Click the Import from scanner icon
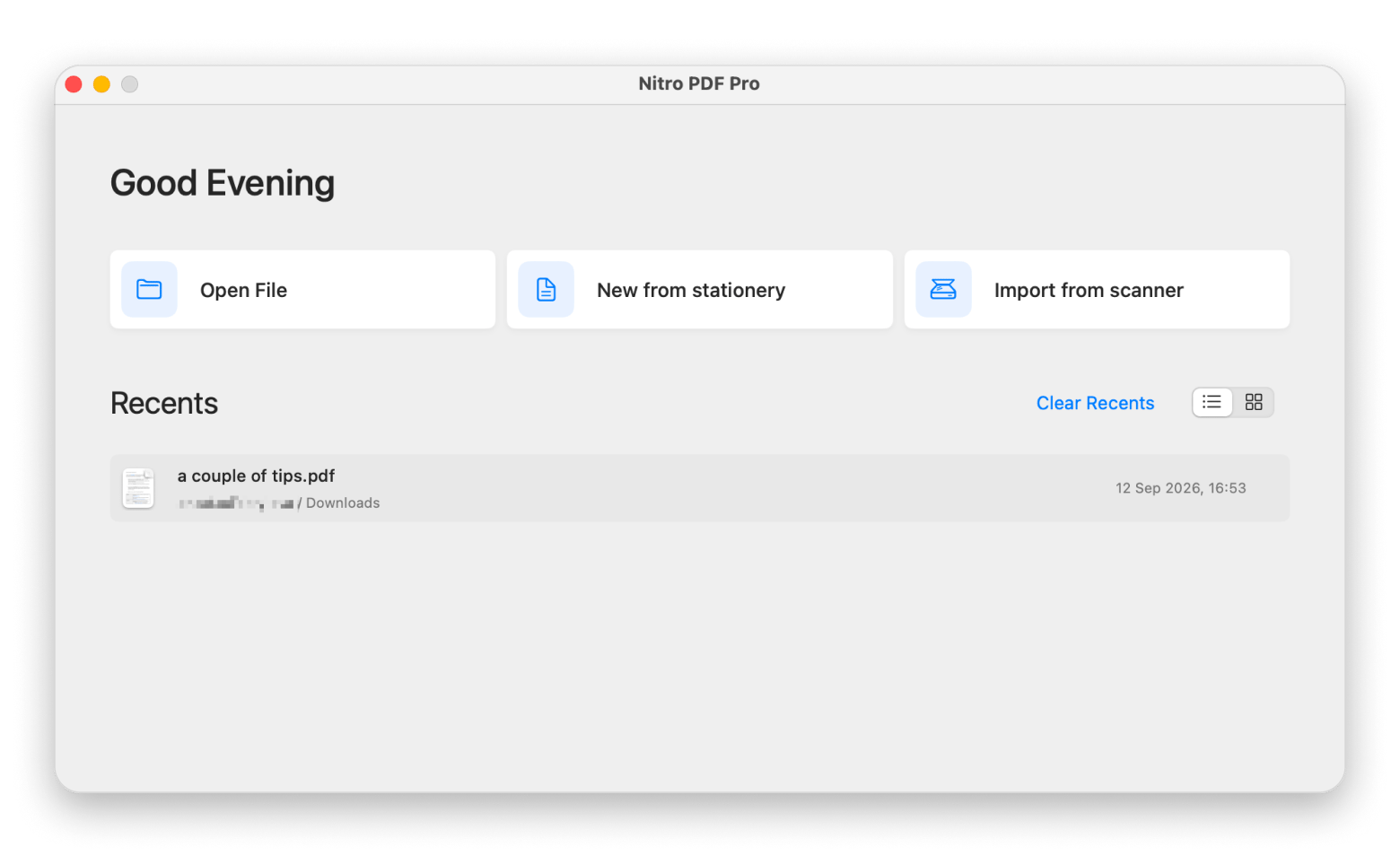This screenshot has width=1400, height=865. click(943, 290)
